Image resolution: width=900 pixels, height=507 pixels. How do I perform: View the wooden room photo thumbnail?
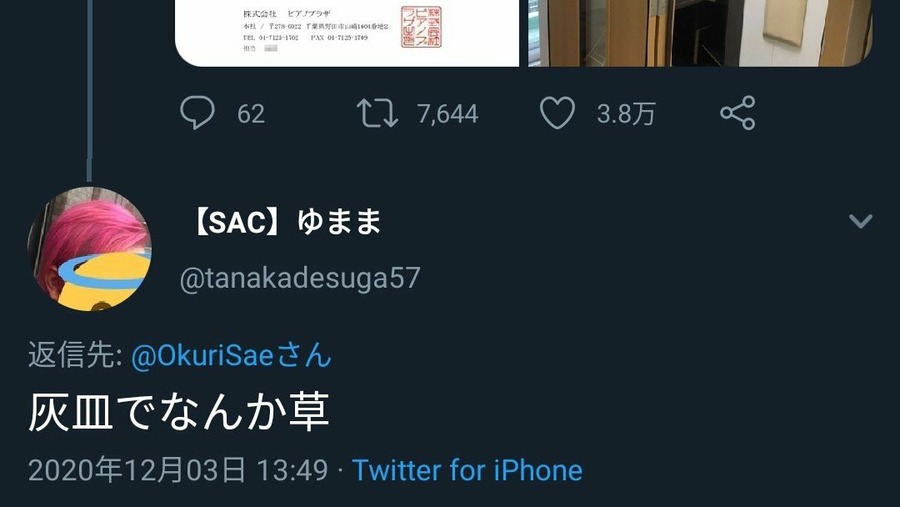(700, 33)
